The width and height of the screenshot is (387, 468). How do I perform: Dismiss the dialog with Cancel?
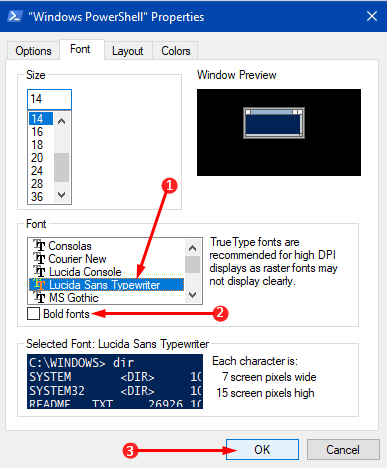343,450
